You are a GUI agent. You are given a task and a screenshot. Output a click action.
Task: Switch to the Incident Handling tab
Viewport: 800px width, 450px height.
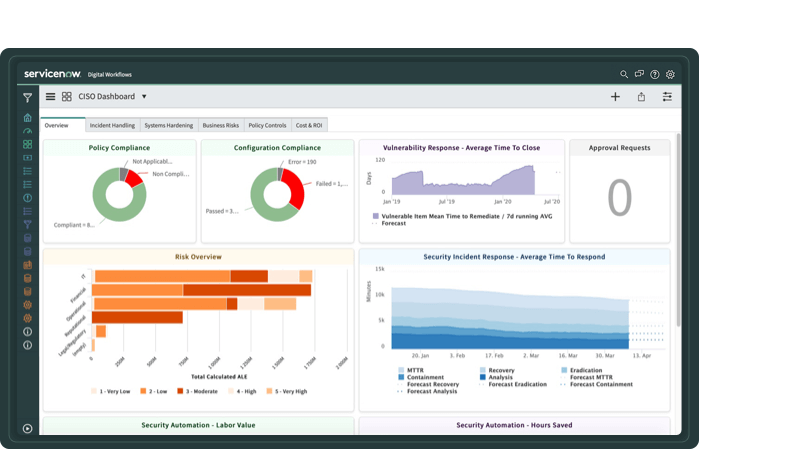[x=112, y=125]
